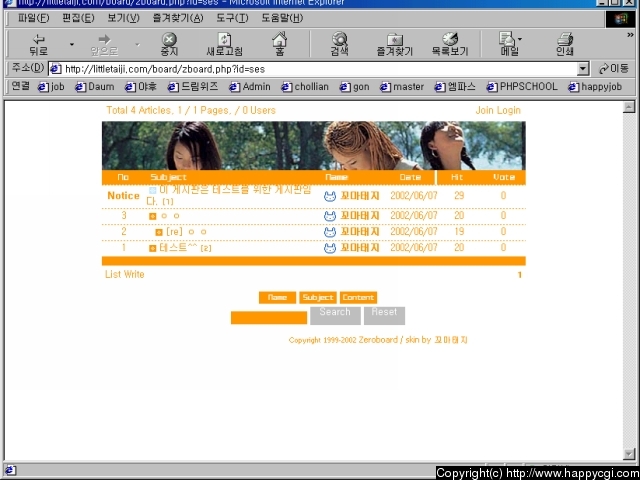This screenshot has height=480, width=640.
Task: Open the Search (검색) toolbar icon
Action: [340, 44]
